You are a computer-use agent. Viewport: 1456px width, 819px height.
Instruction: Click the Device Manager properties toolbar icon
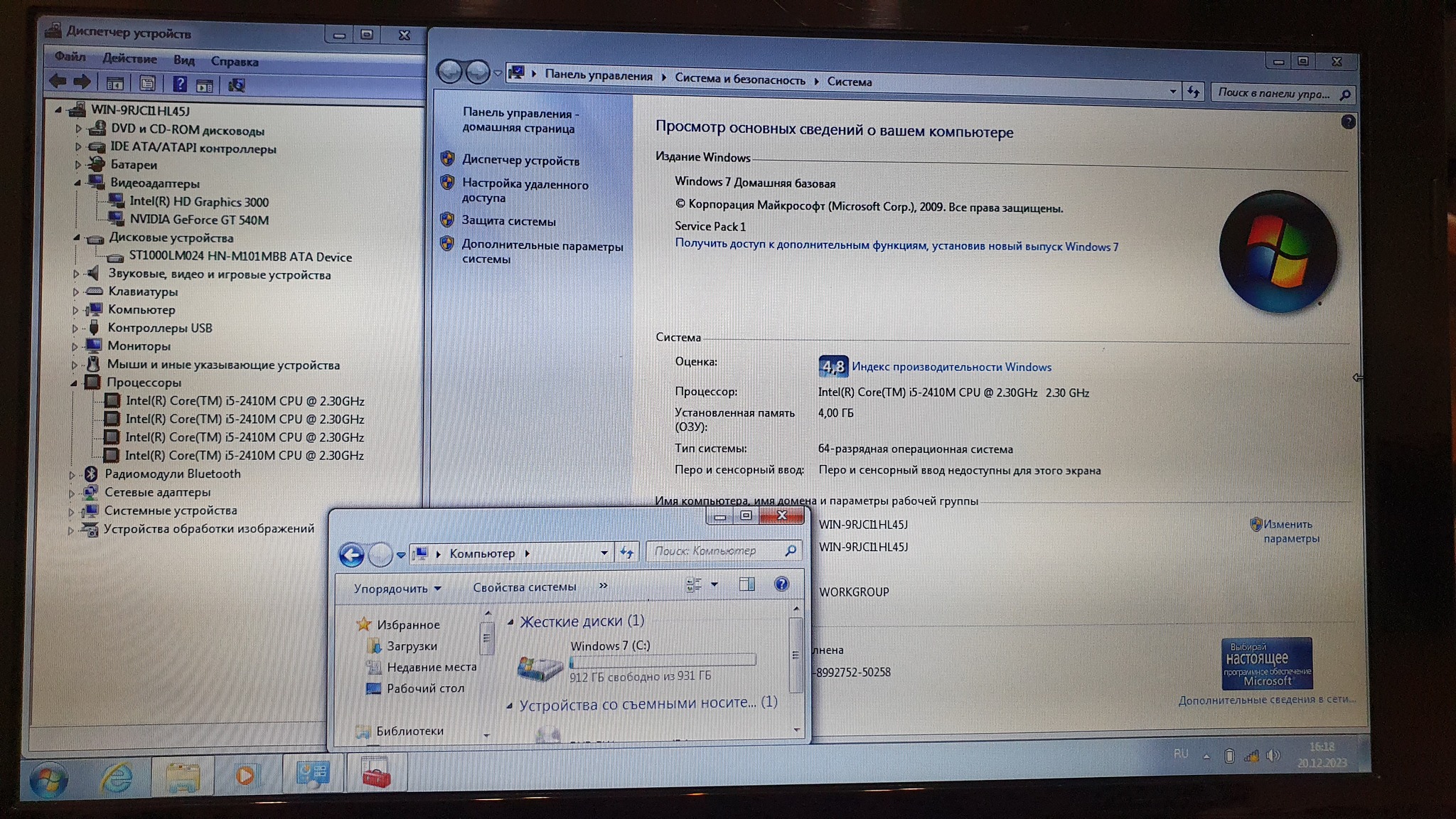pyautogui.click(x=147, y=84)
